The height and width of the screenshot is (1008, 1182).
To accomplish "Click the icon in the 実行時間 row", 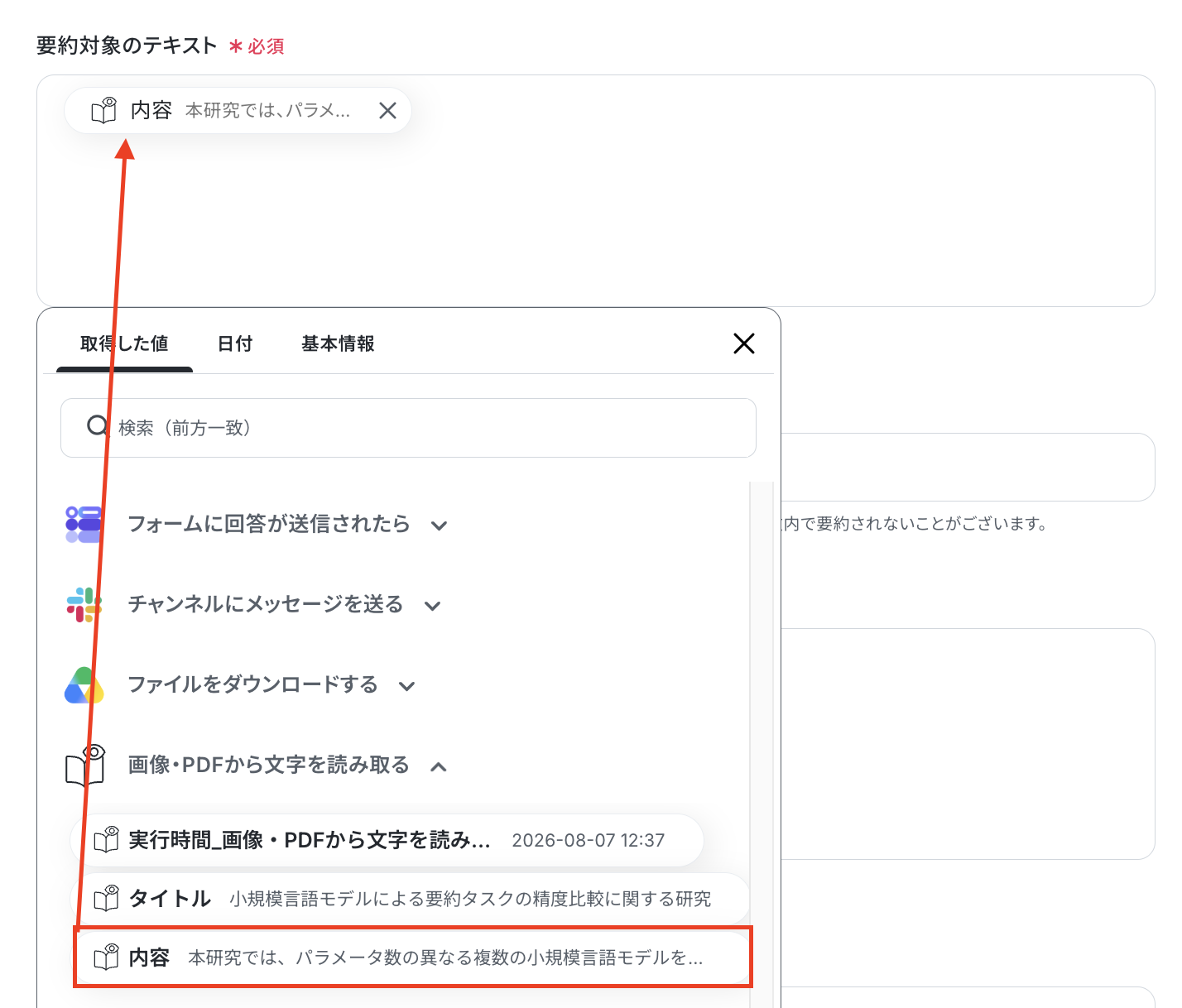I will (x=107, y=840).
